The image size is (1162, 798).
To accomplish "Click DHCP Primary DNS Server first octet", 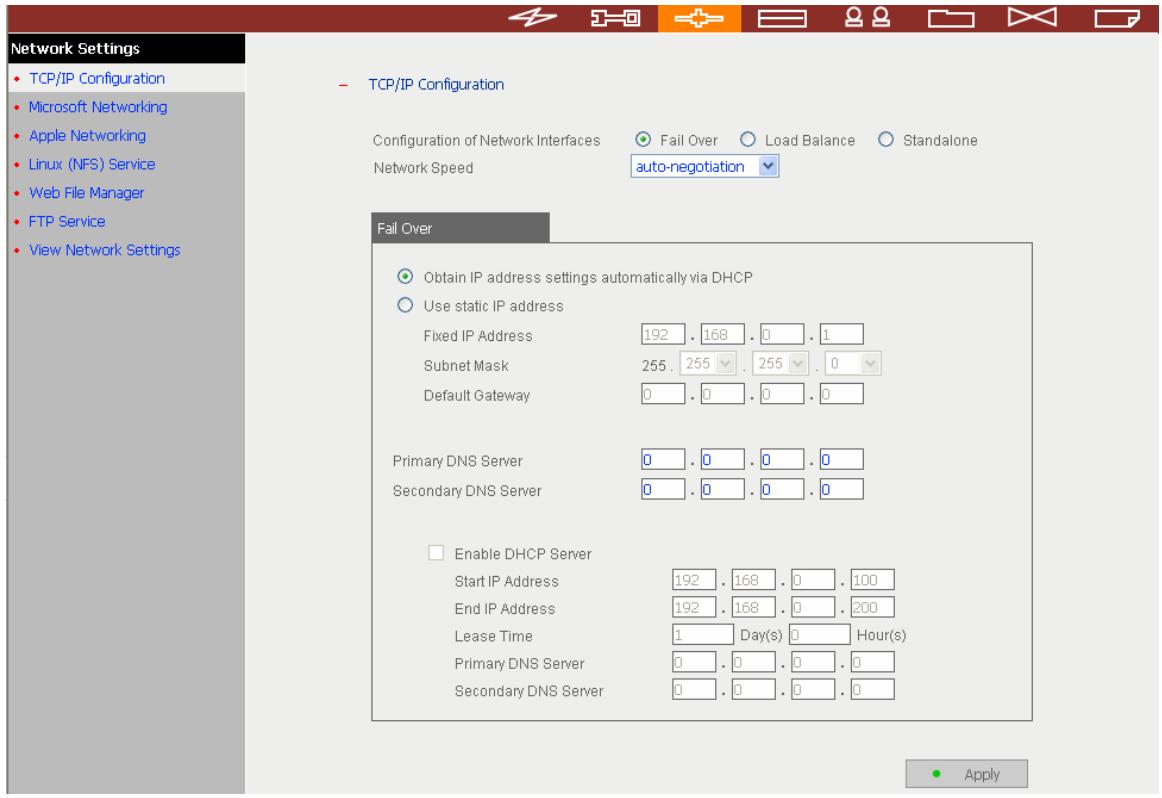I will tap(694, 662).
